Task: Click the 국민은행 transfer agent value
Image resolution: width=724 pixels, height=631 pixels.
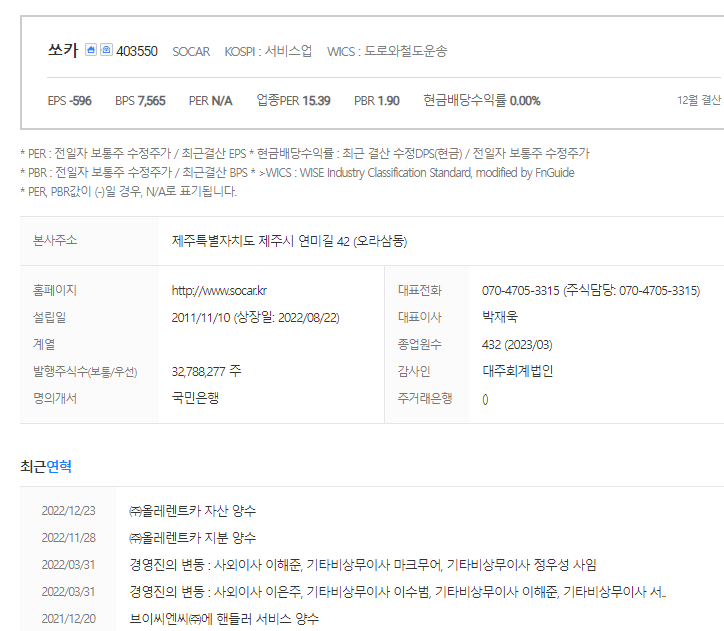Action: (x=195, y=397)
